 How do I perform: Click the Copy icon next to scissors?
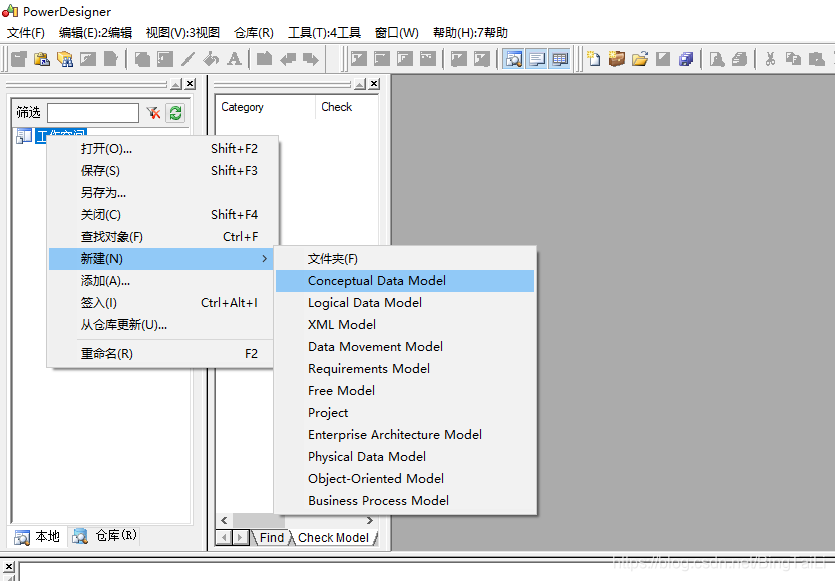[x=793, y=59]
